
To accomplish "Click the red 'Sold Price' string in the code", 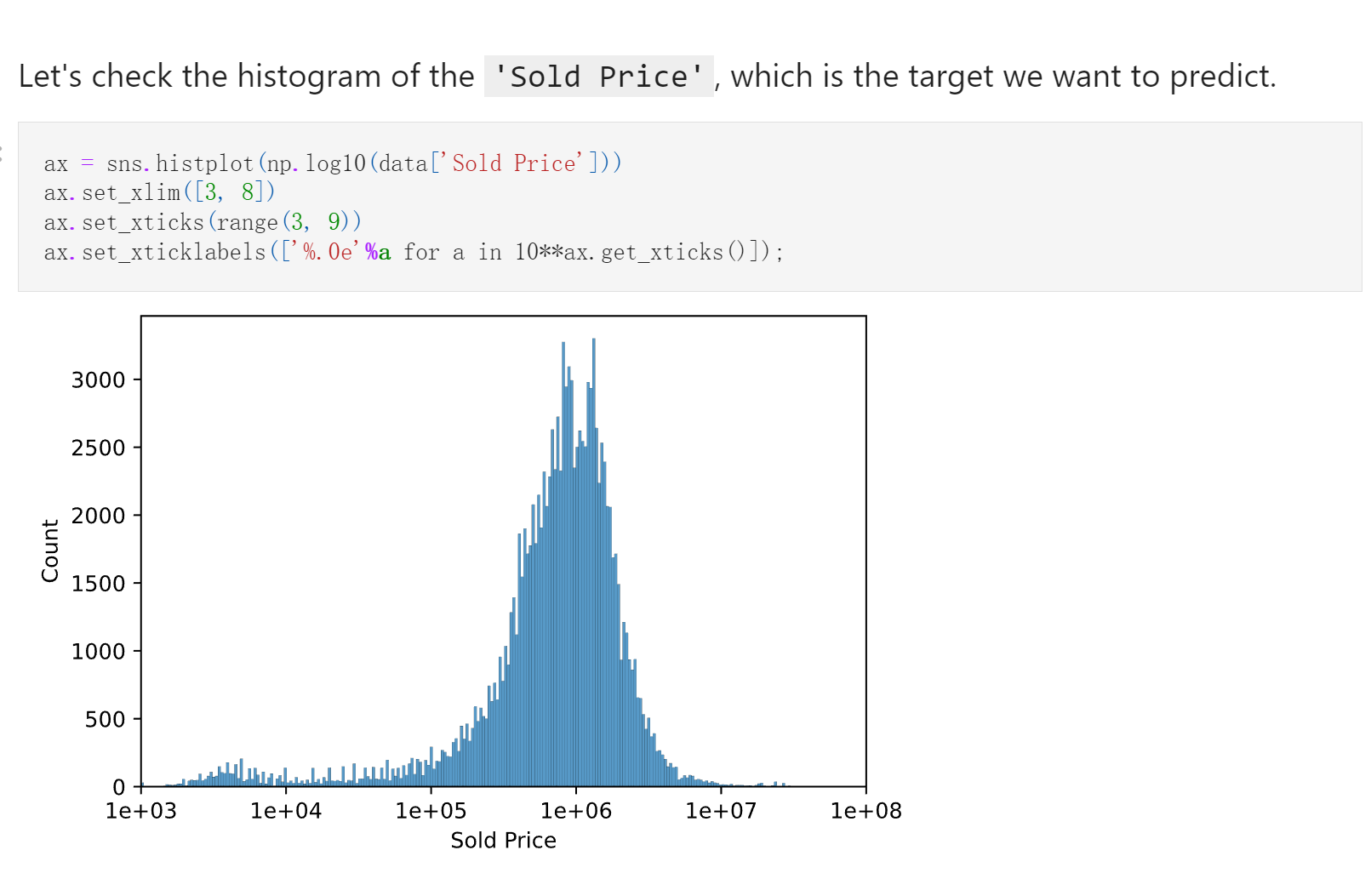I will point(514,163).
